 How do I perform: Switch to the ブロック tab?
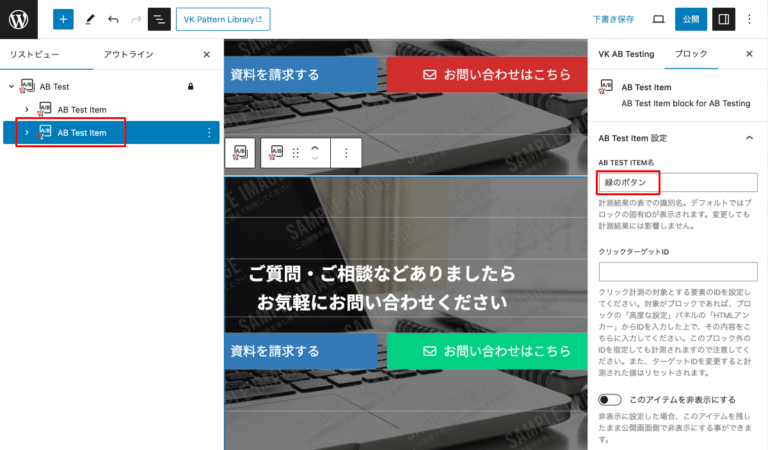[x=691, y=54]
